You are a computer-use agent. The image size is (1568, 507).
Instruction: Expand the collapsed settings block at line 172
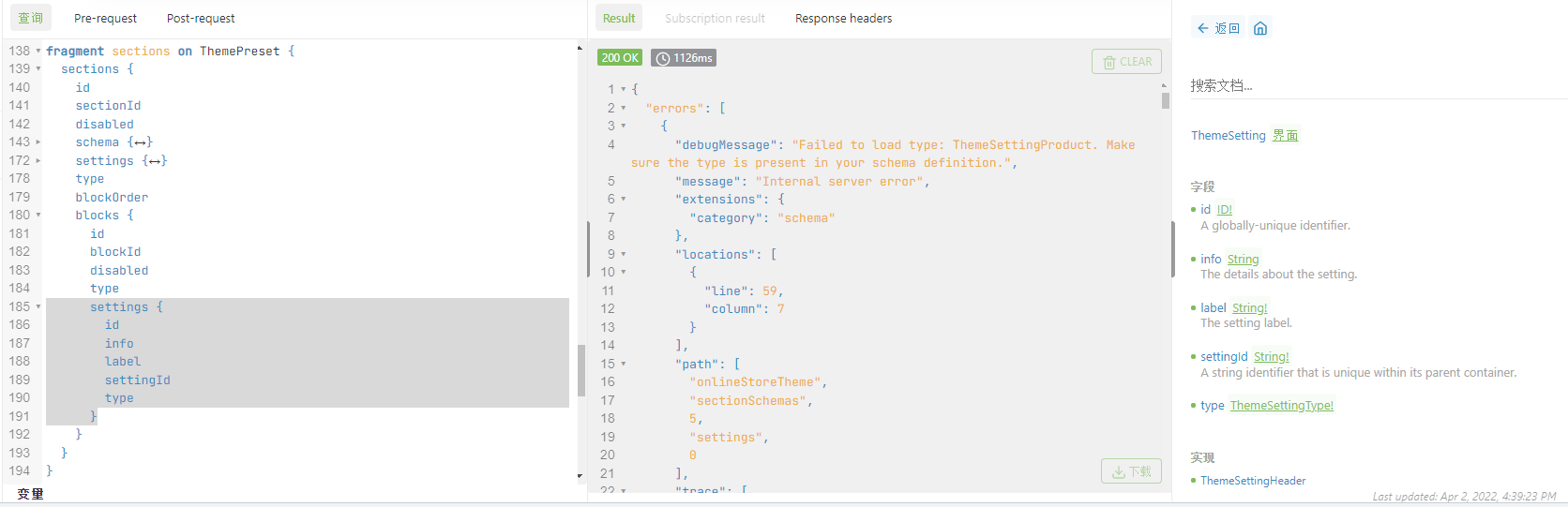[38, 161]
